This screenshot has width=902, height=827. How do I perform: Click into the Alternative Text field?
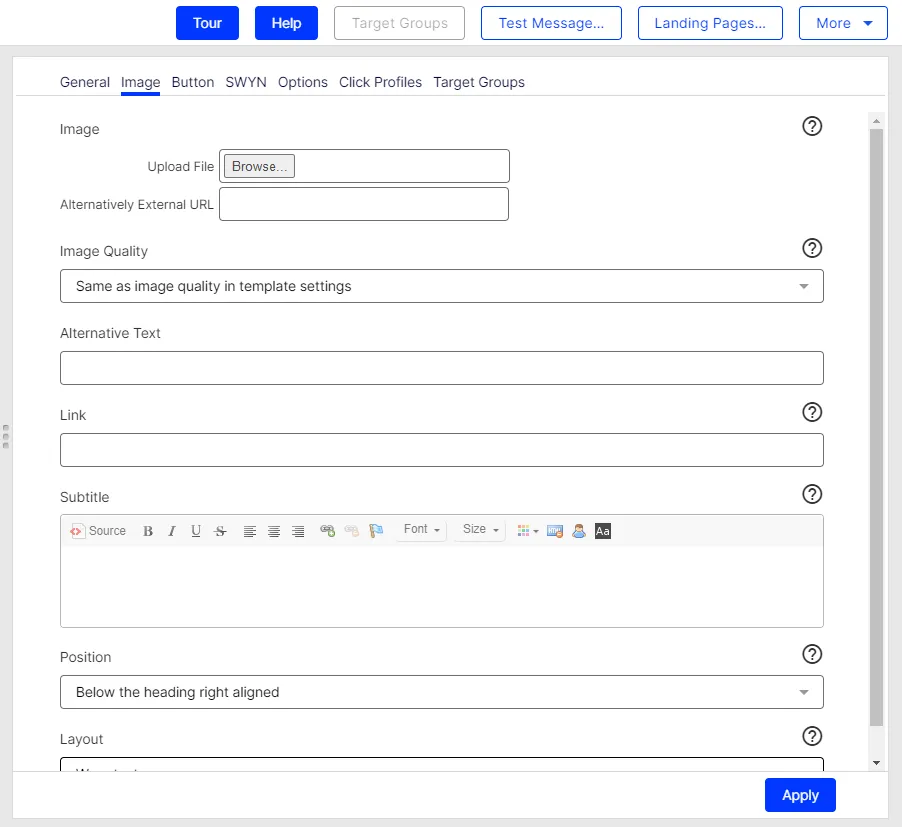tap(442, 368)
